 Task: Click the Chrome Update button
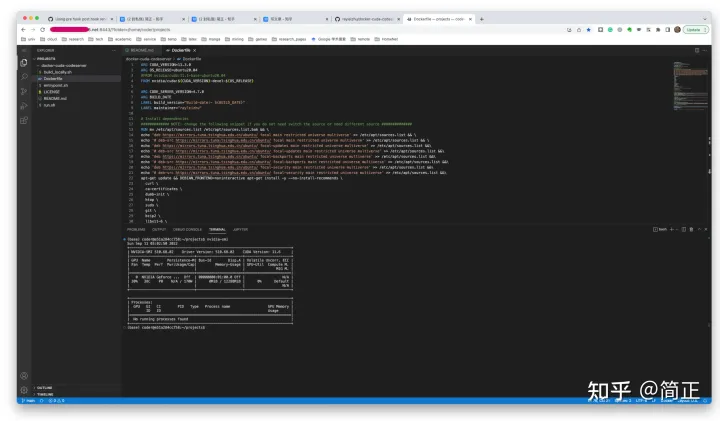pyautogui.click(x=693, y=30)
